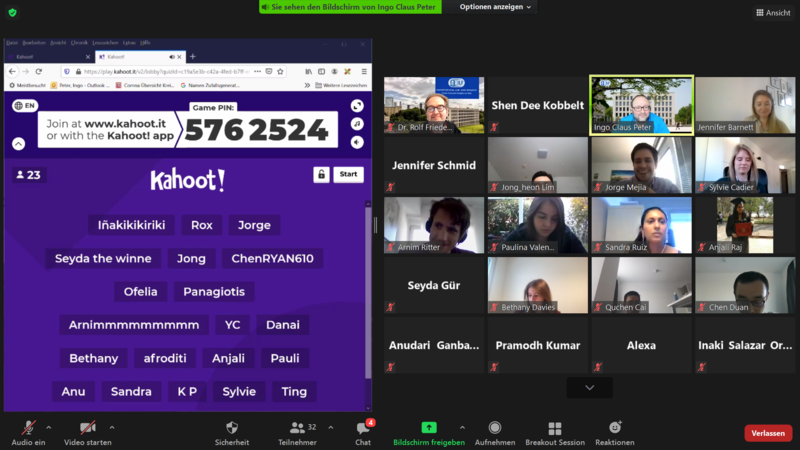Show more bookmarks overflow chevron

tap(307, 85)
